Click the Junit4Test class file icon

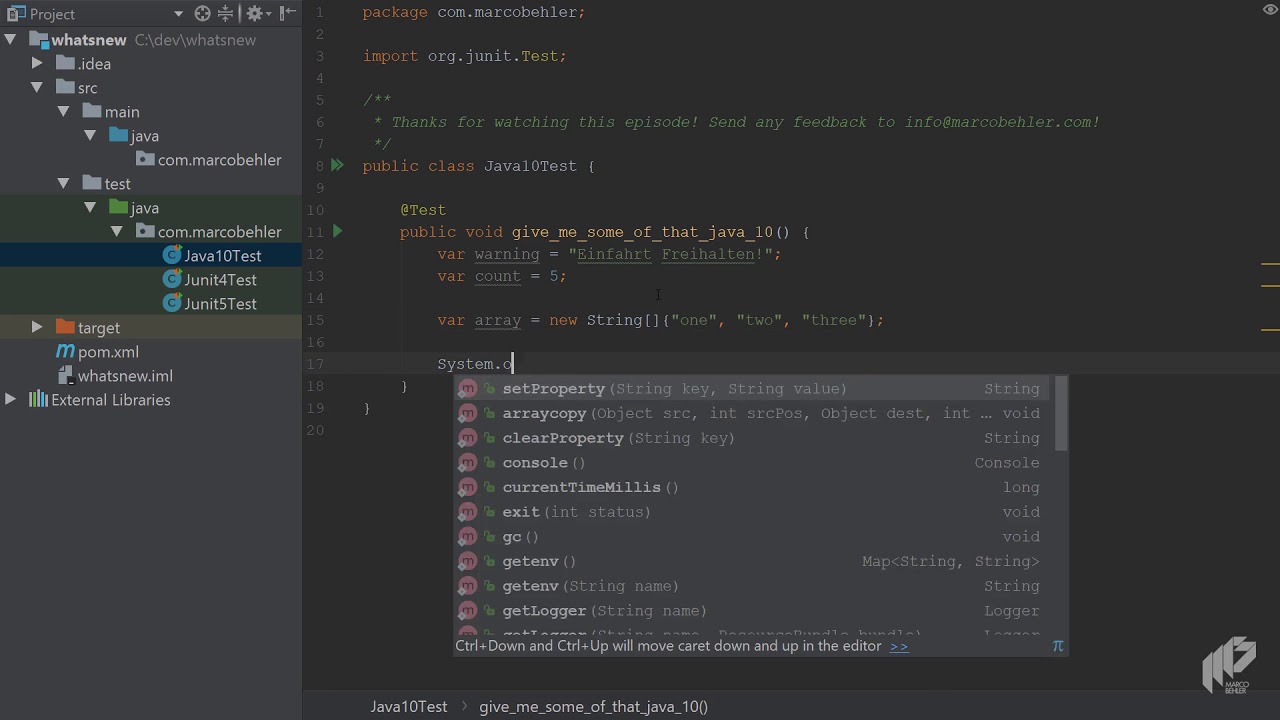click(171, 280)
